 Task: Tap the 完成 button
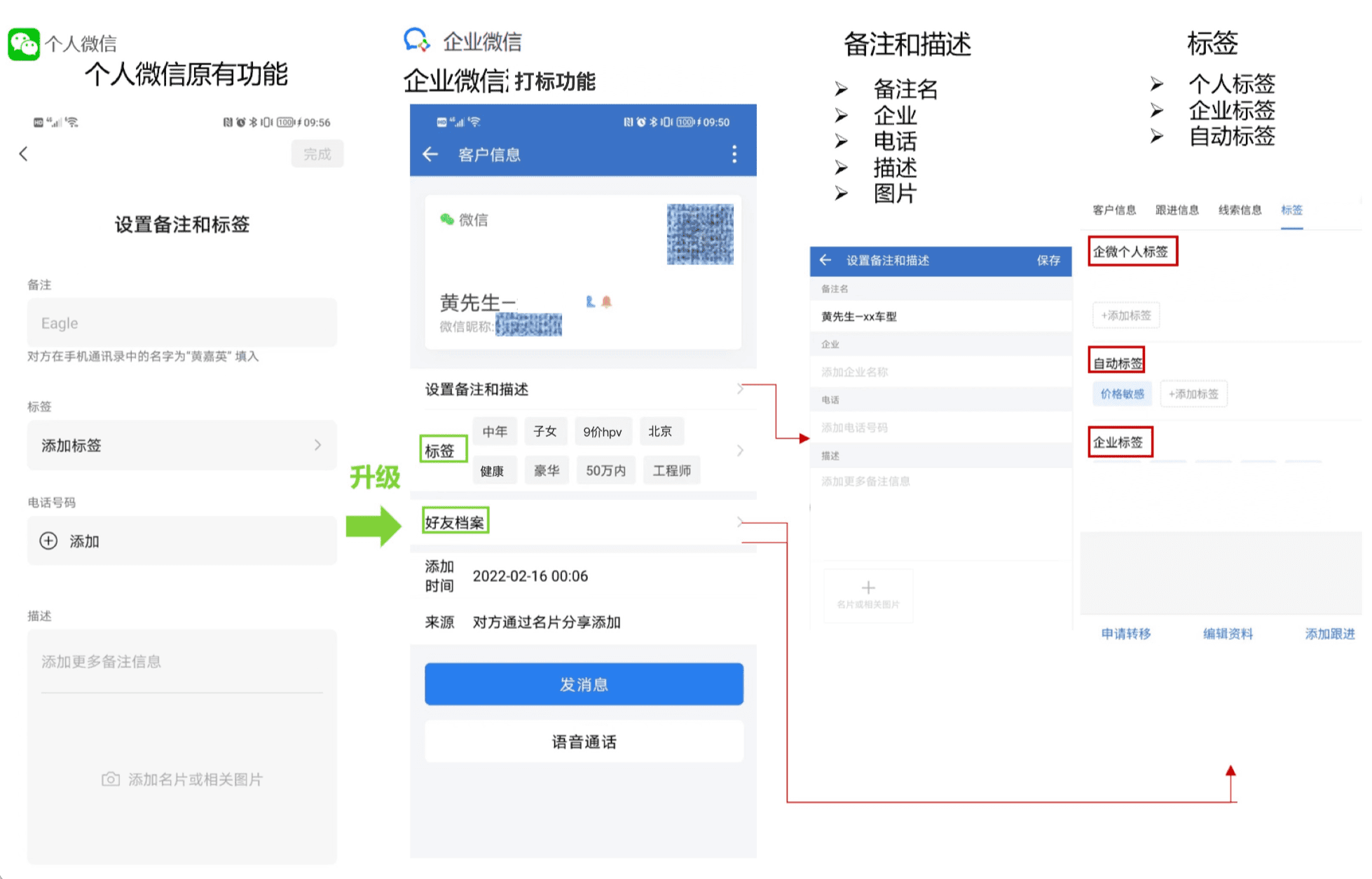(317, 154)
